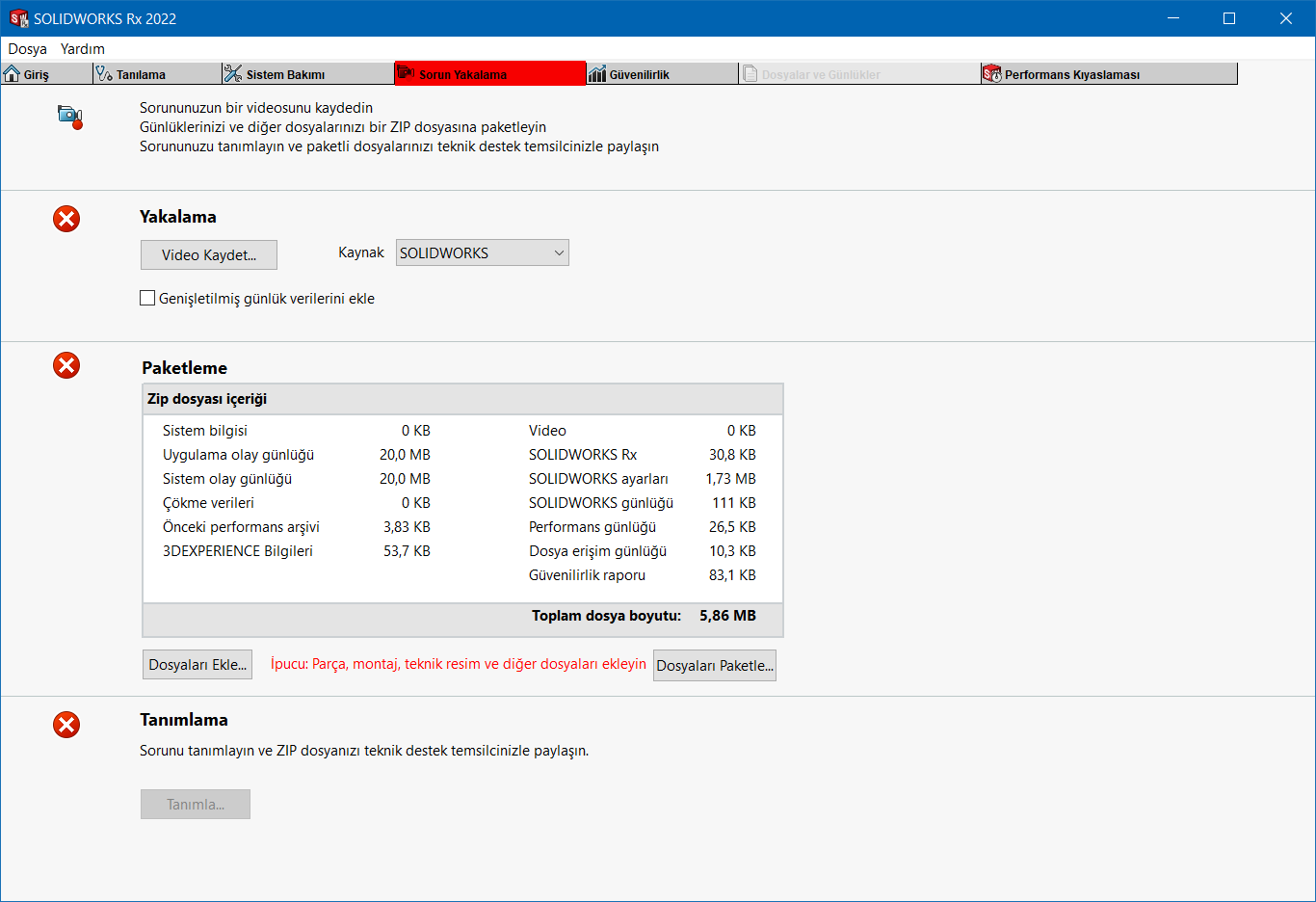The width and height of the screenshot is (1316, 902).
Task: Click the greyed Tanımla... button
Action: pyautogui.click(x=196, y=804)
